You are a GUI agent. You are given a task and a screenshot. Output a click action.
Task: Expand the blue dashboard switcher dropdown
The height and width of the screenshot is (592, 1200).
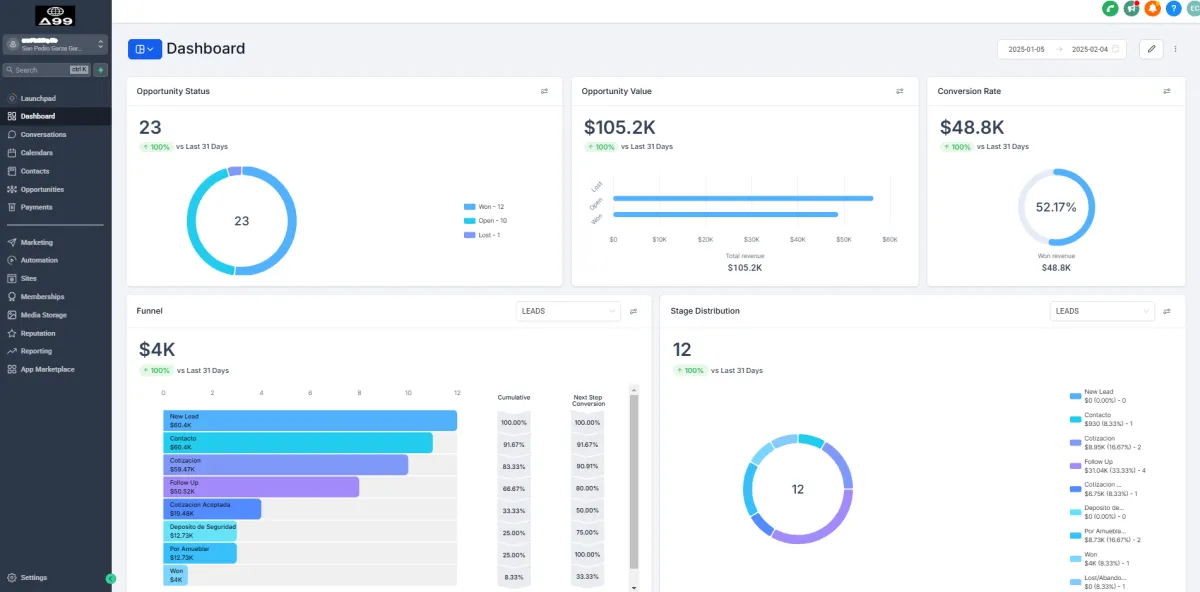(145, 48)
